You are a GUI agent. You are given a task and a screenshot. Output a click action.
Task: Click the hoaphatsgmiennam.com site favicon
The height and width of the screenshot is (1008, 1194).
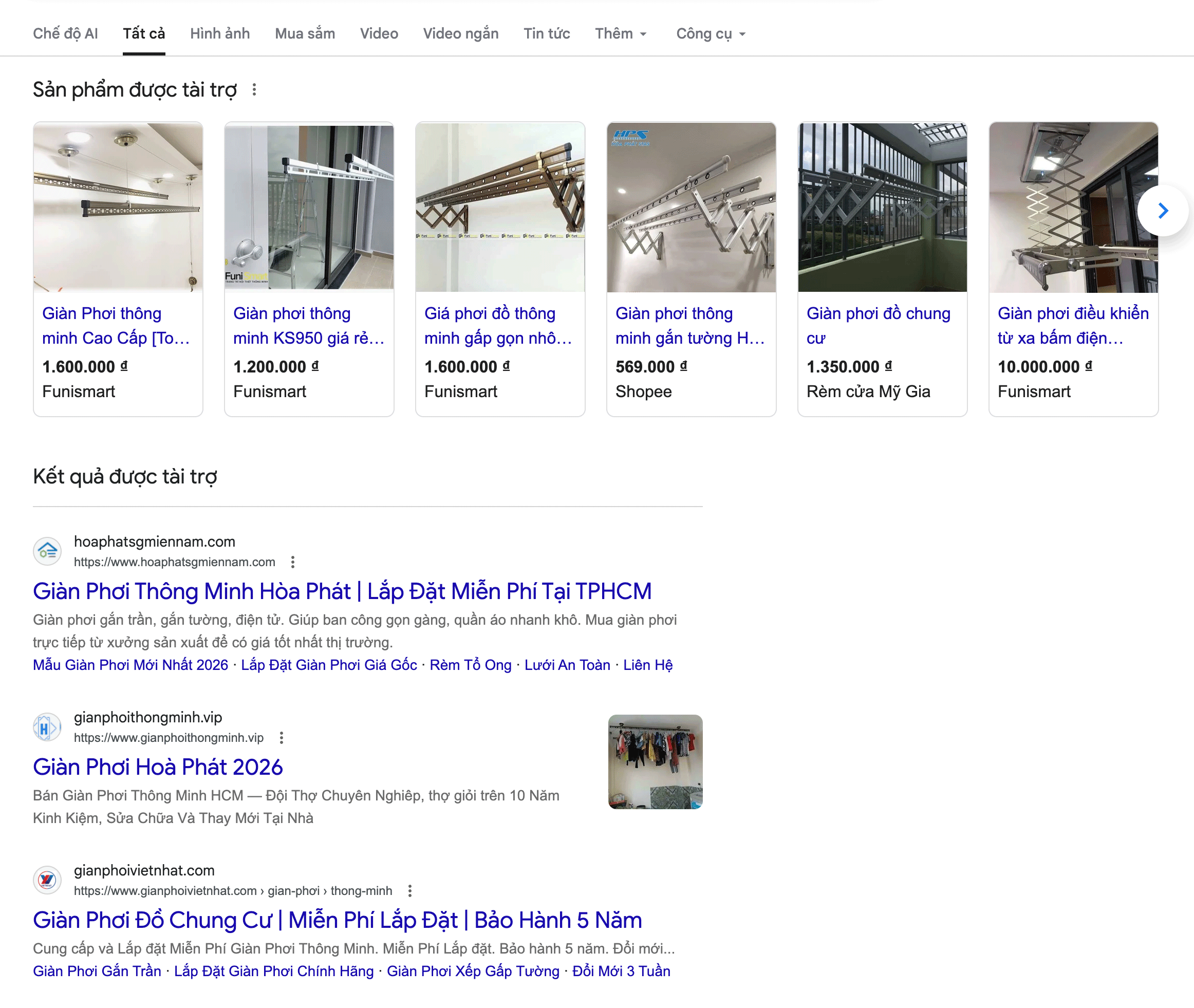[x=47, y=551]
